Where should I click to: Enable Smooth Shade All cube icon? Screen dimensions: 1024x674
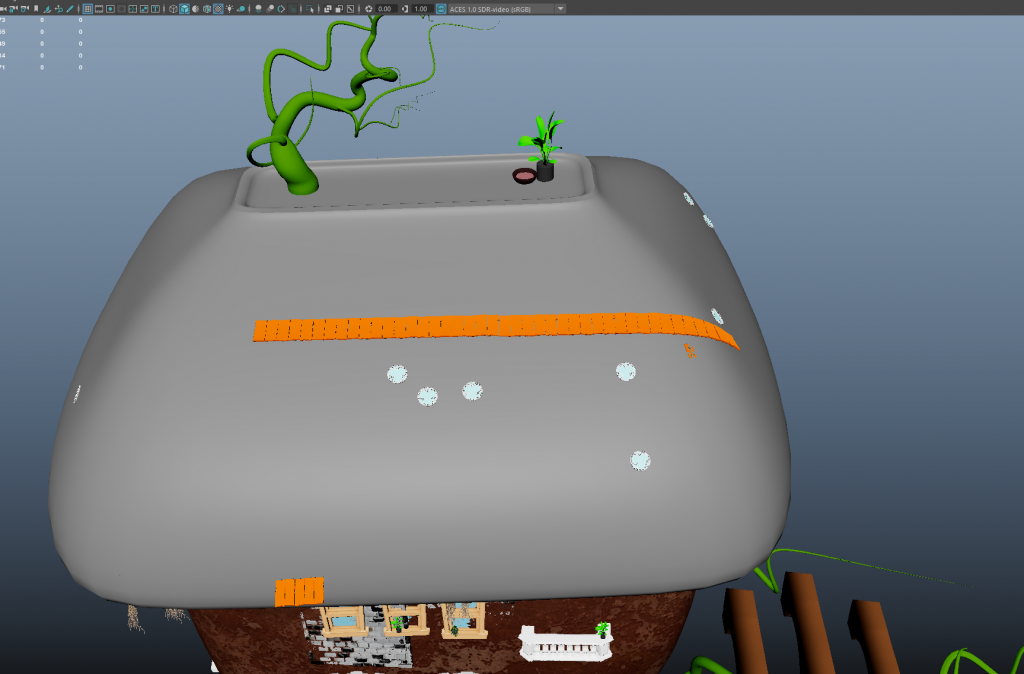point(184,8)
